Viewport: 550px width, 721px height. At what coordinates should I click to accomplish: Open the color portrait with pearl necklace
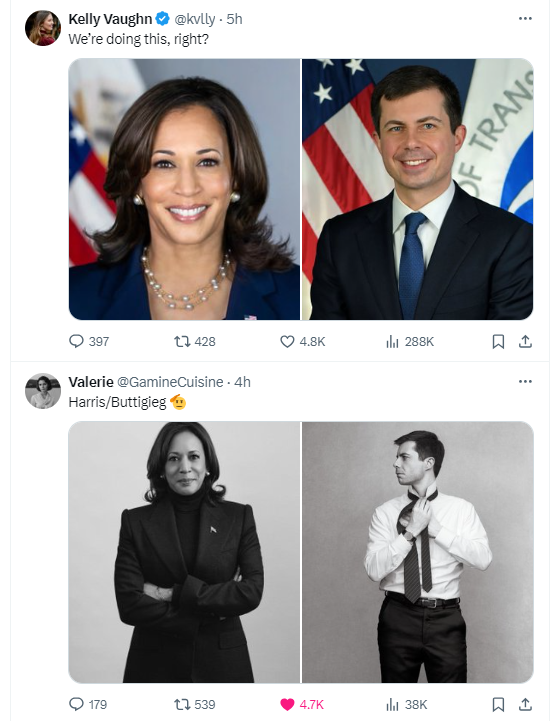tap(184, 189)
